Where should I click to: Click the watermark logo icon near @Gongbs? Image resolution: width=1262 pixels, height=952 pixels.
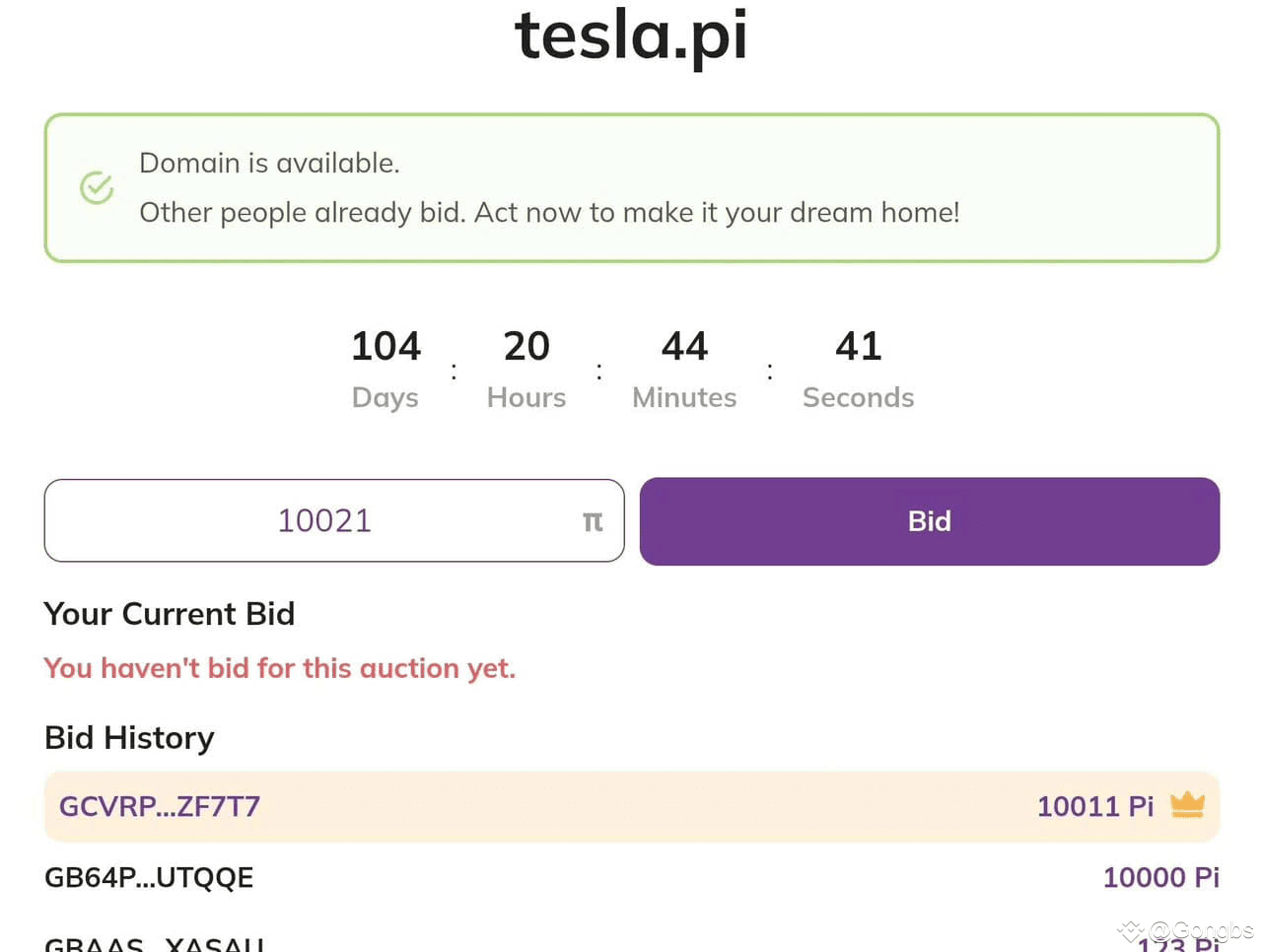coord(1131,929)
